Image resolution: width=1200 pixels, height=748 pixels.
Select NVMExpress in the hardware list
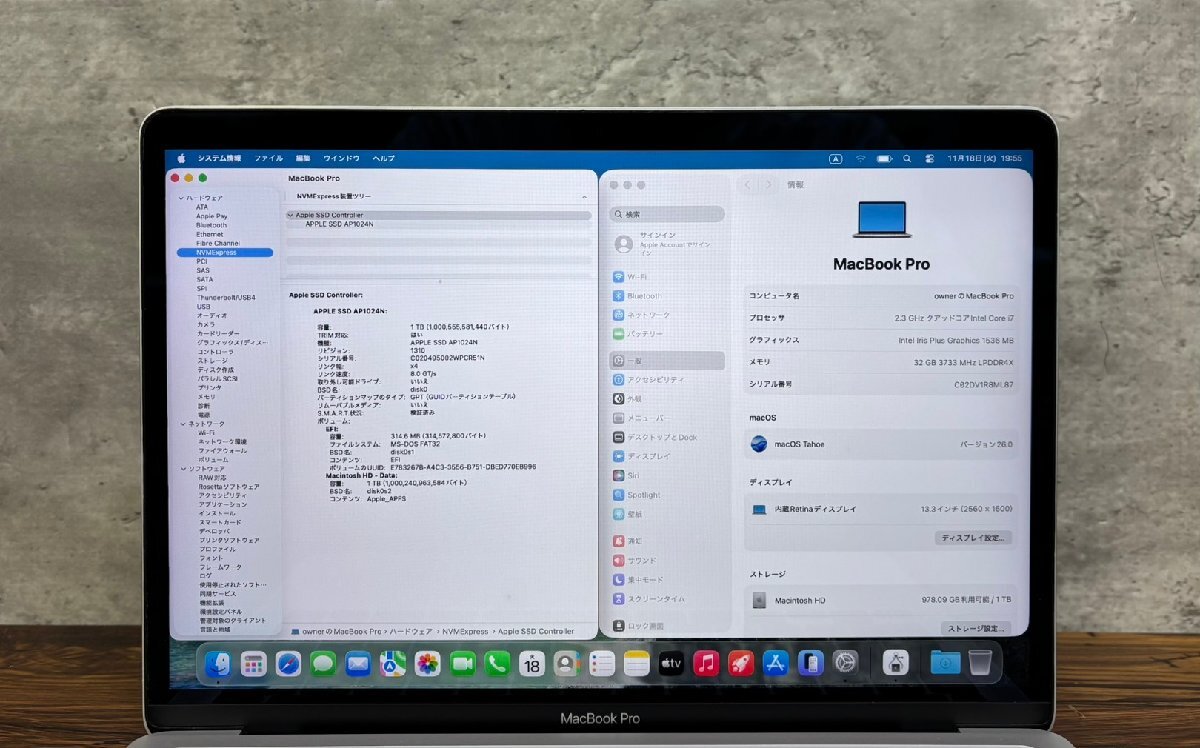point(225,252)
